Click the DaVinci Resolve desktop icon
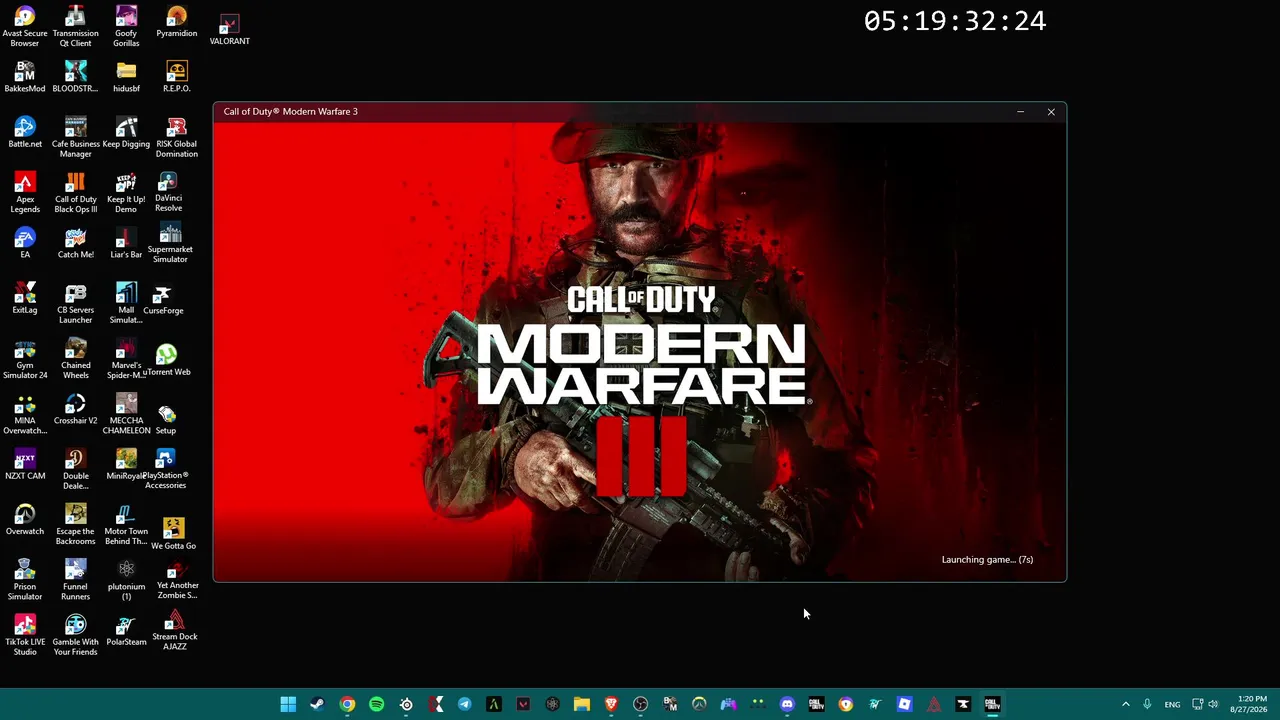 pyautogui.click(x=168, y=192)
